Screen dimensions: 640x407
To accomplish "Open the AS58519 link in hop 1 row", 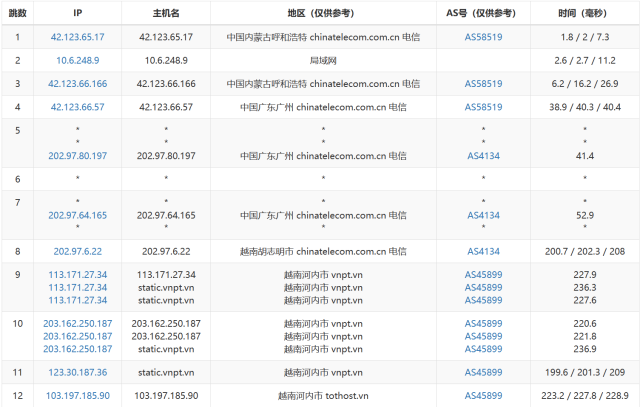I will pos(483,37).
